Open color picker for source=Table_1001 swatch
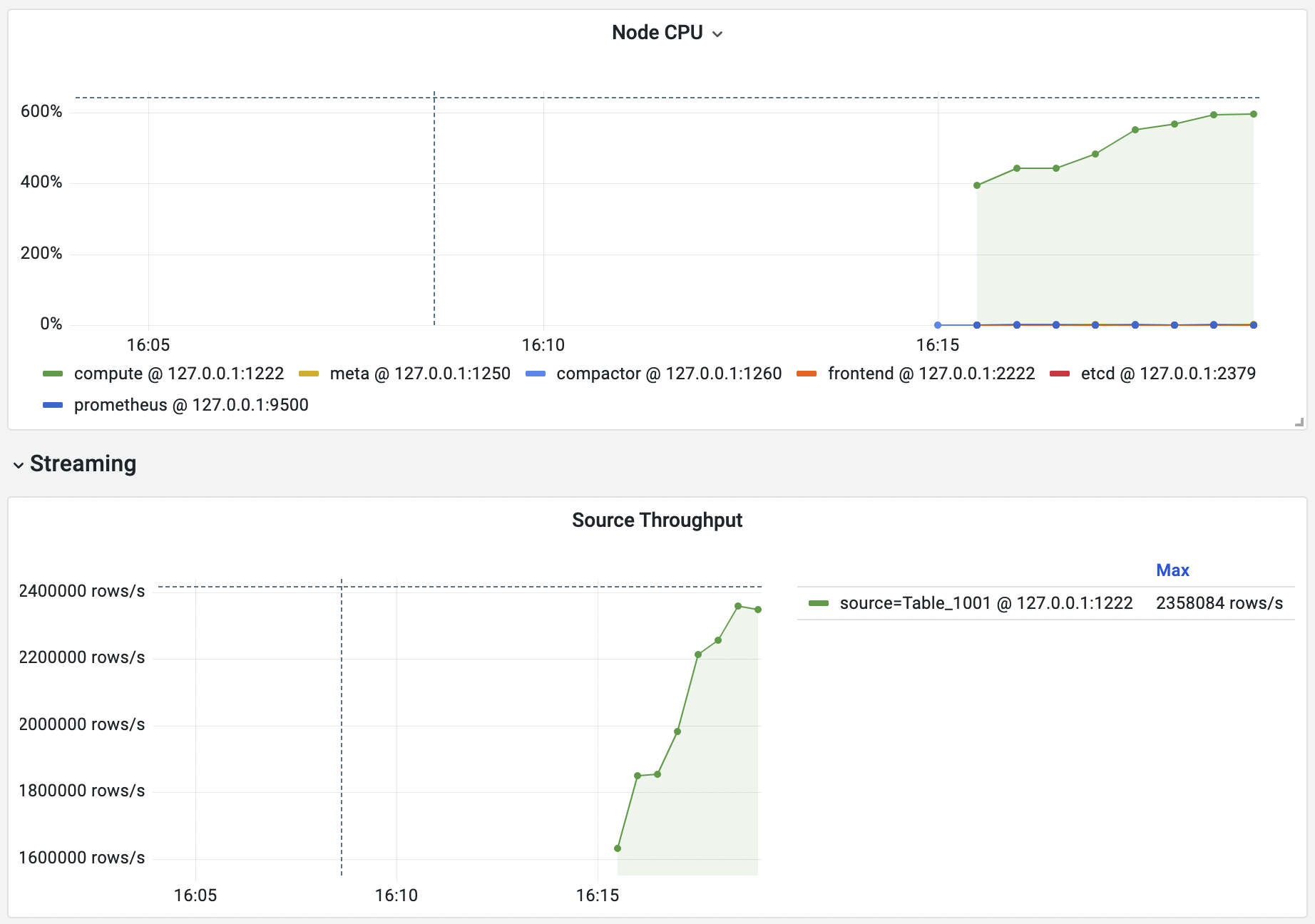Viewport: 1315px width, 924px height. pos(819,603)
